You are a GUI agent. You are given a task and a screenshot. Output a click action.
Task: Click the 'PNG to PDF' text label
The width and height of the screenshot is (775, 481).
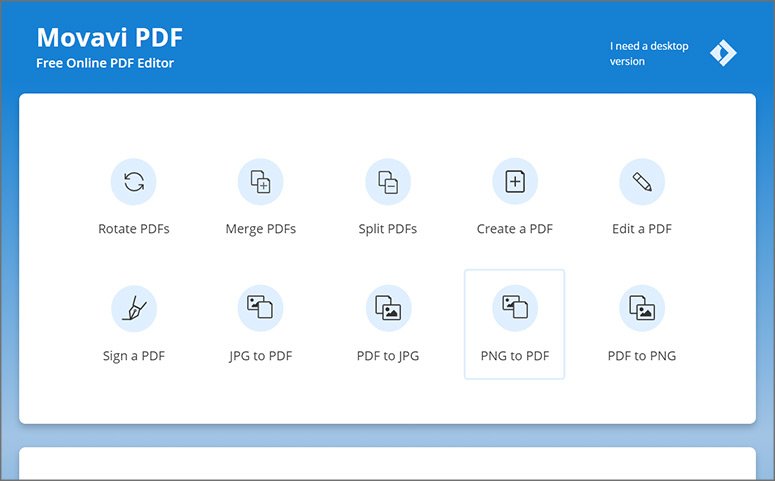[515, 356]
